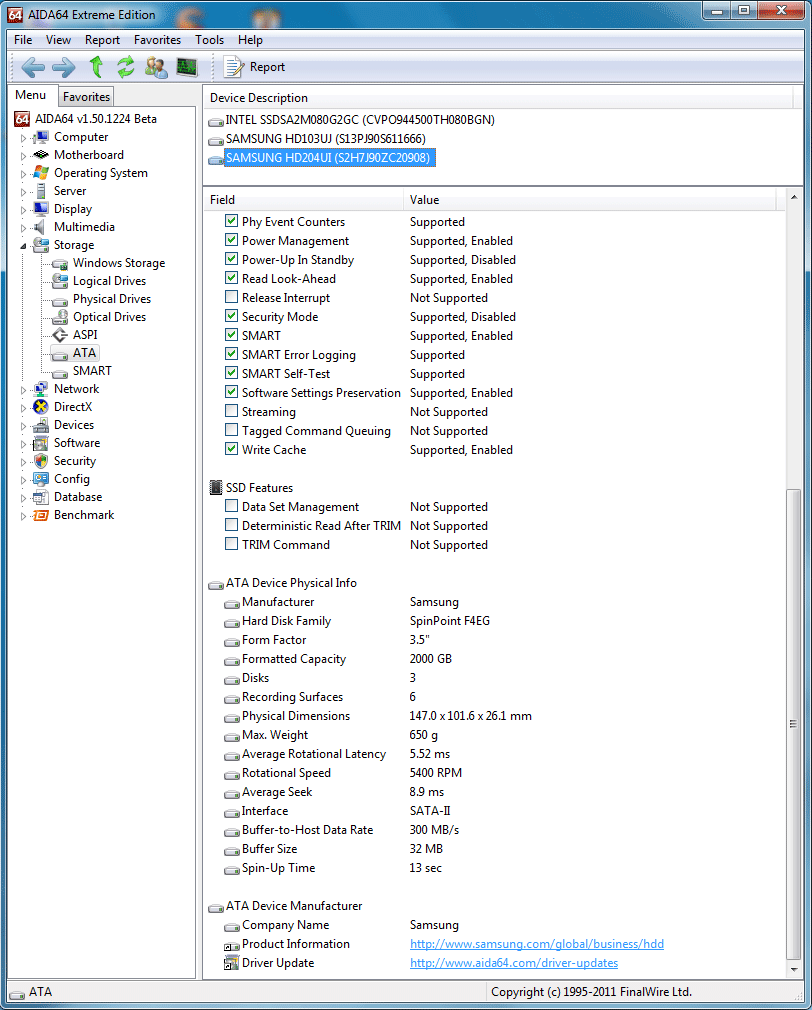
Task: Select Physical Drives in Storage tree
Action: point(112,299)
